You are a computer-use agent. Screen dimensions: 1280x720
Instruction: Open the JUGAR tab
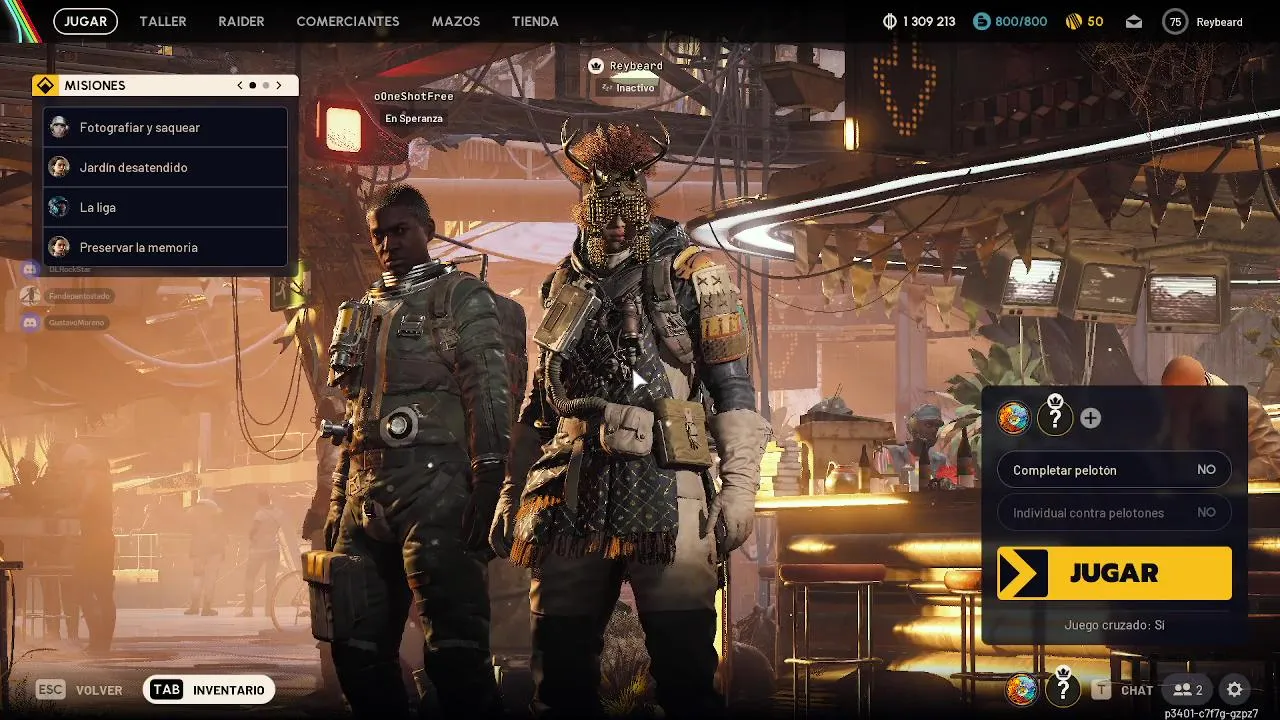point(85,21)
